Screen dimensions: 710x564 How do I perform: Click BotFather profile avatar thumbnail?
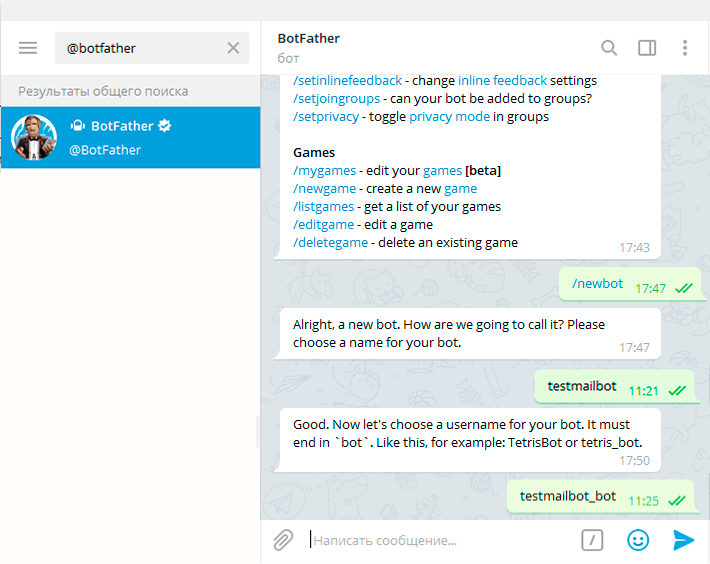[x=34, y=138]
